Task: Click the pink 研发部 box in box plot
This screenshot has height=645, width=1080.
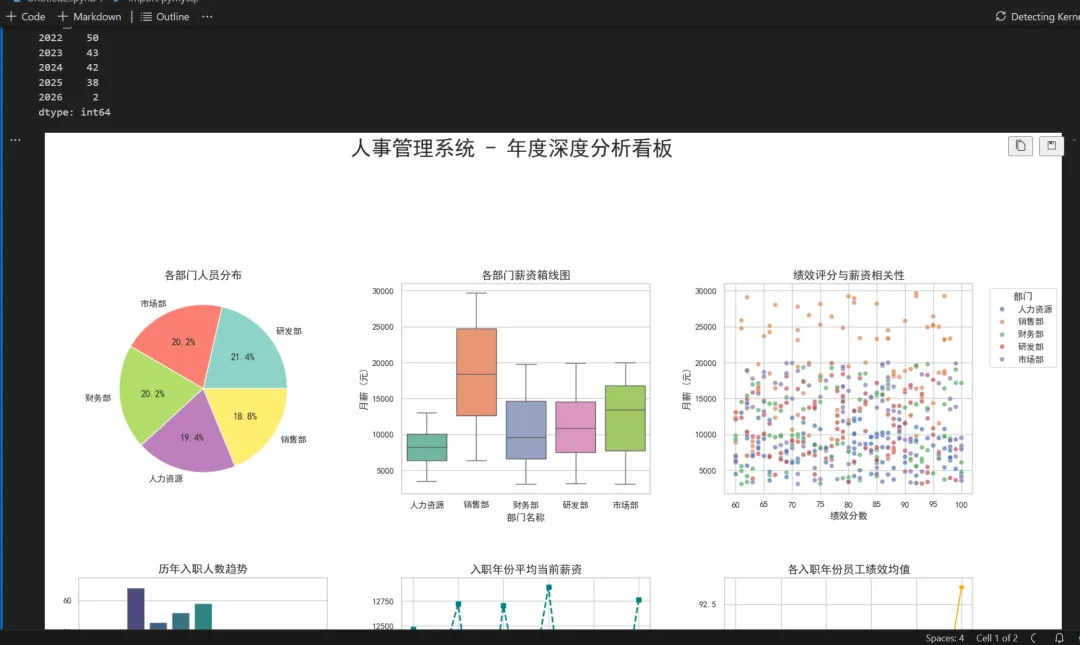Action: 575,427
